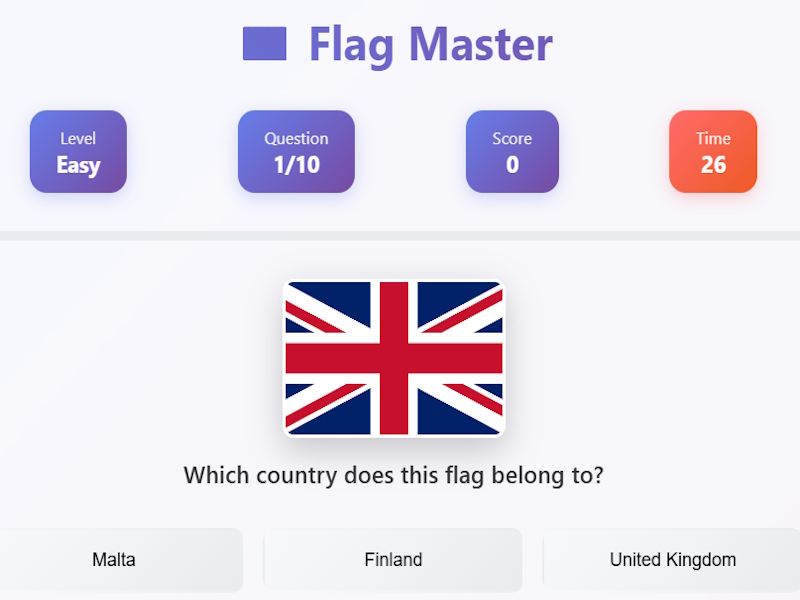
Task: Click the Question 1/10 progress card
Action: pos(296,152)
